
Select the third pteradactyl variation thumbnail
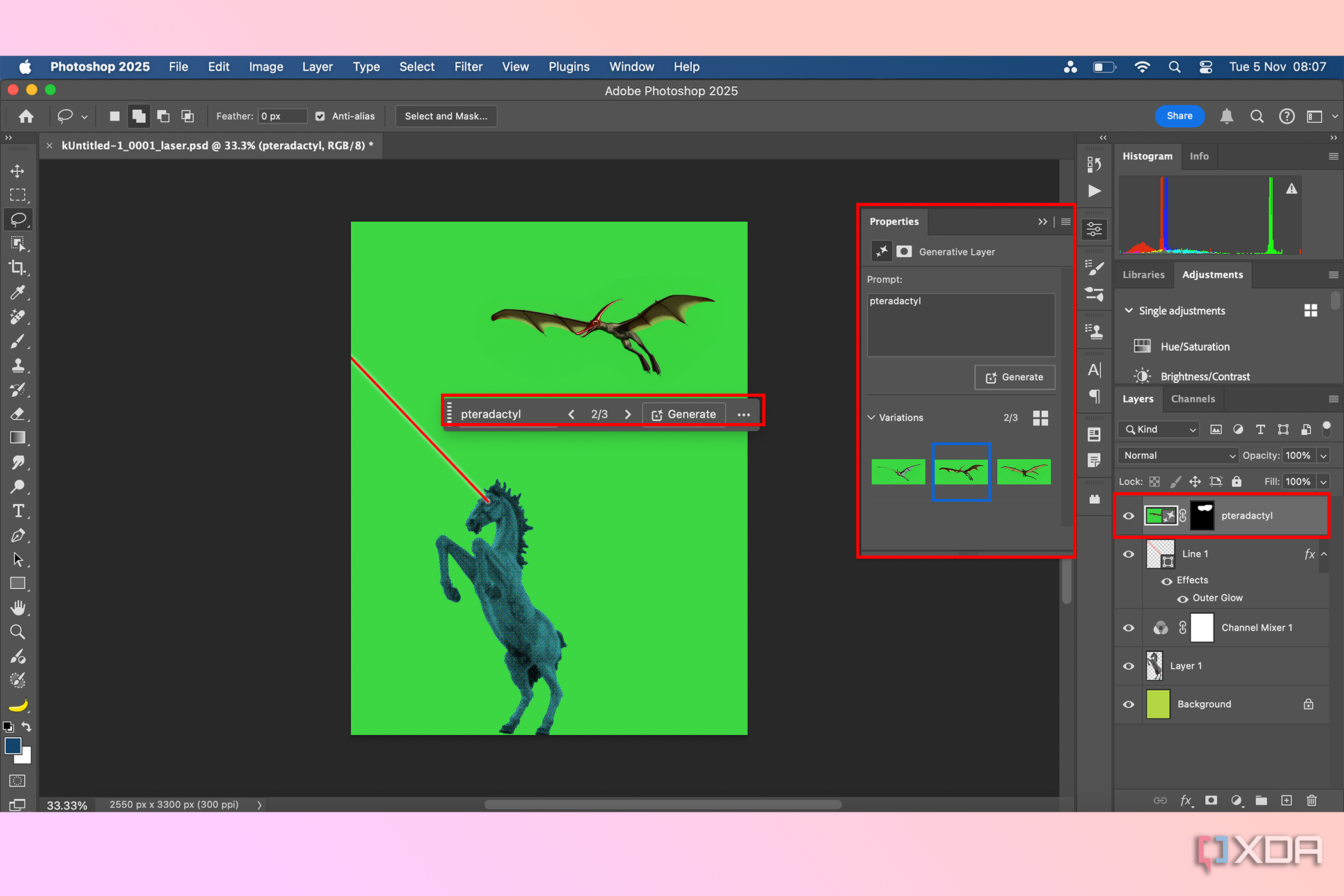pyautogui.click(x=1024, y=472)
